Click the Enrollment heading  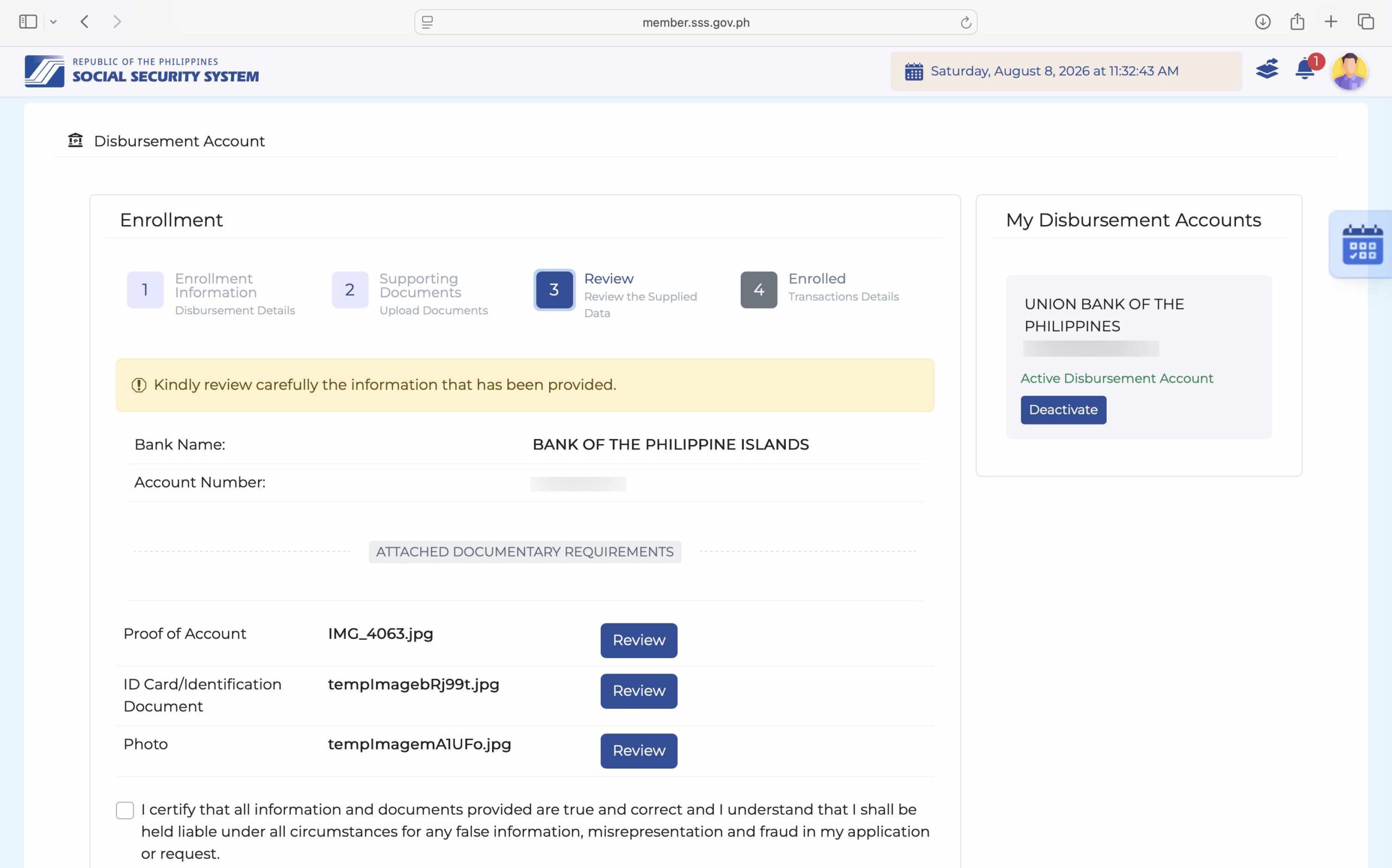[x=171, y=220]
